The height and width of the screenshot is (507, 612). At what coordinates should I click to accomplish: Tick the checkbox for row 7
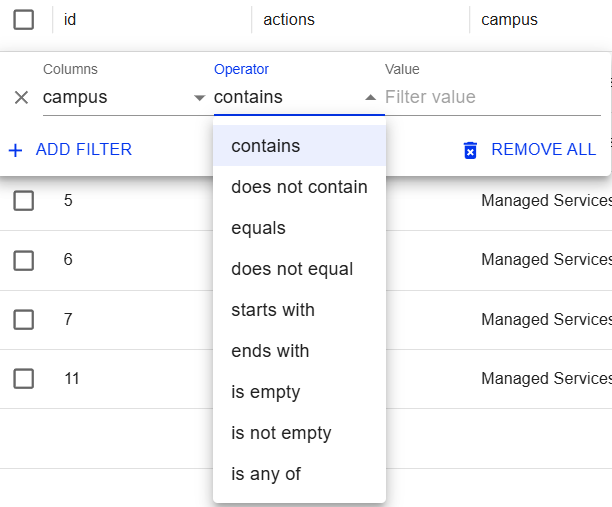coord(23,320)
